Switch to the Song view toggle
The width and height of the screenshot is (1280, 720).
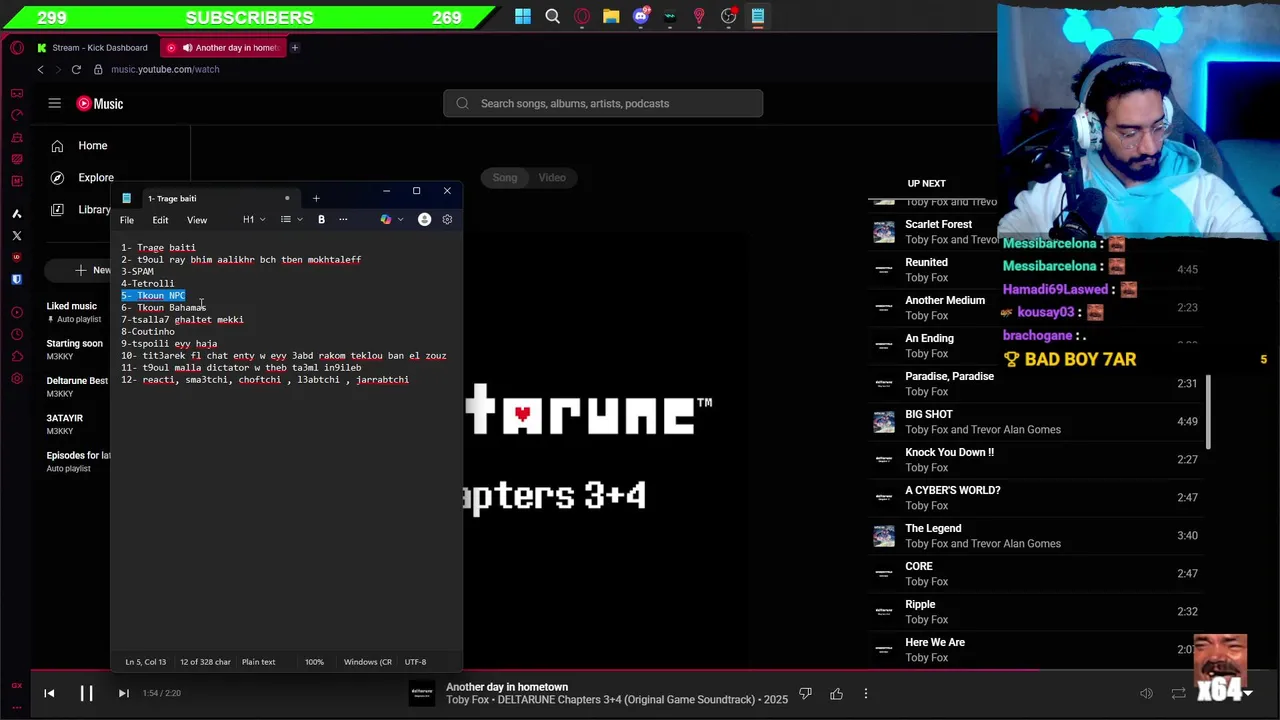tap(505, 178)
